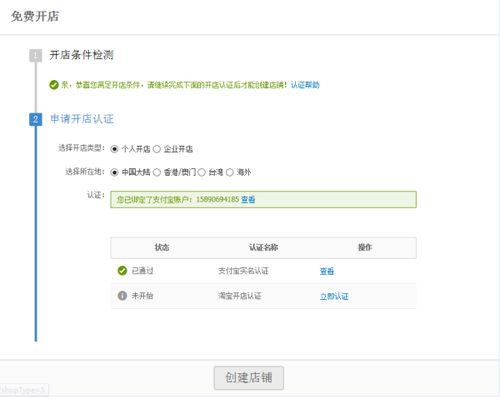Choose 中国大陆 as location
The width and height of the screenshot is (500, 399).
coord(114,172)
